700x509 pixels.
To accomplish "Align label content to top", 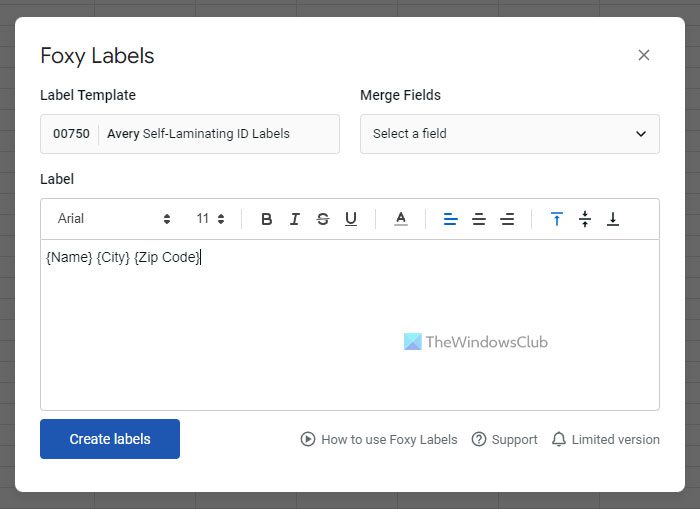I will 557,219.
